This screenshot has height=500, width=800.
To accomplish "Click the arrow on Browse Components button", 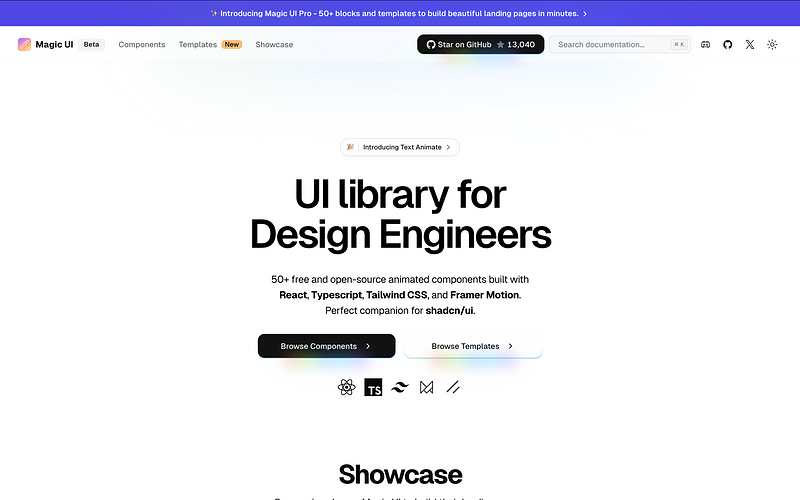I will point(368,346).
